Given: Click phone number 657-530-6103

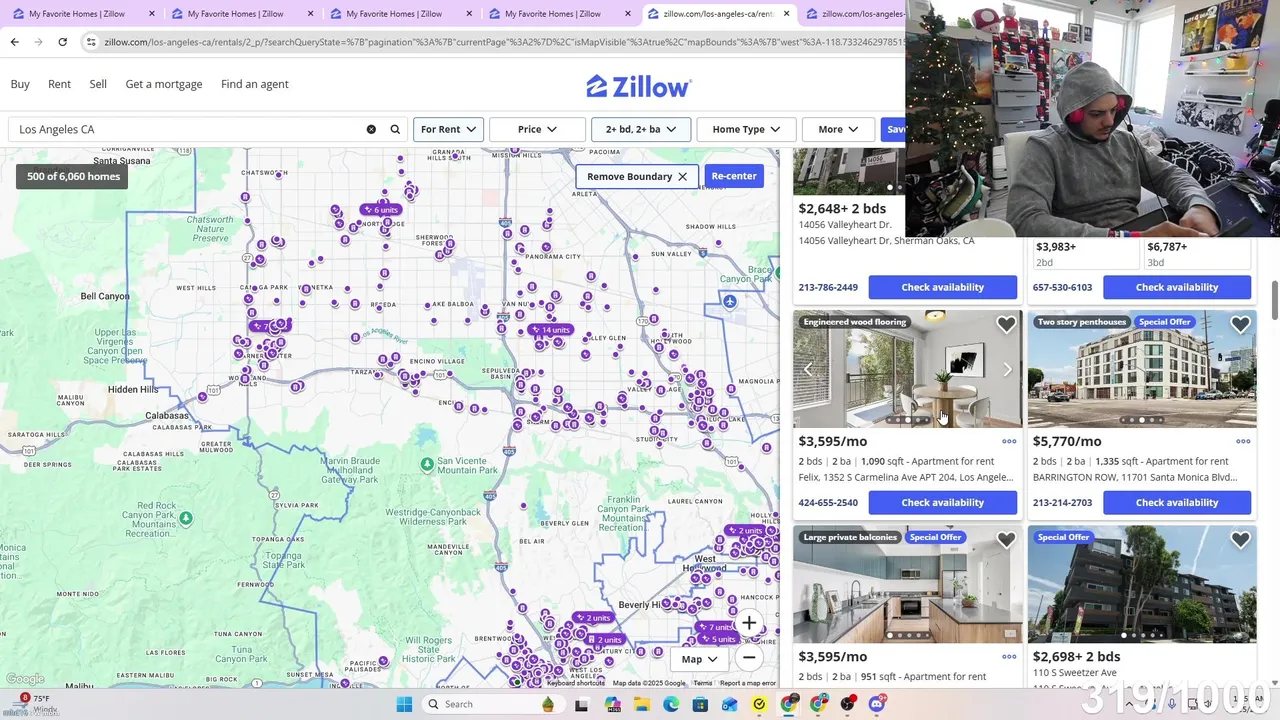Looking at the screenshot, I should pyautogui.click(x=1062, y=287).
